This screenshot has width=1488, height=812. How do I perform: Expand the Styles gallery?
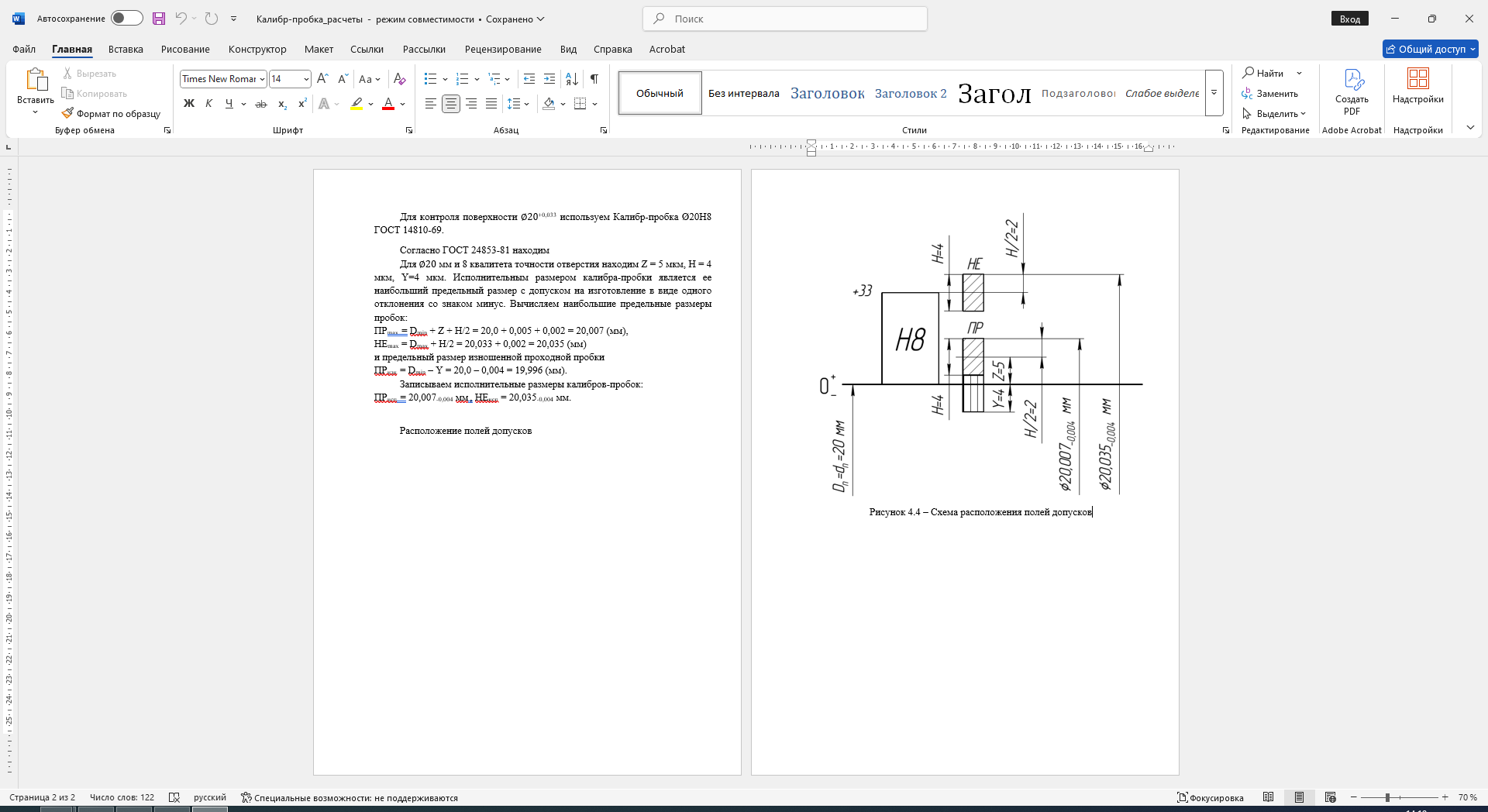(1214, 93)
